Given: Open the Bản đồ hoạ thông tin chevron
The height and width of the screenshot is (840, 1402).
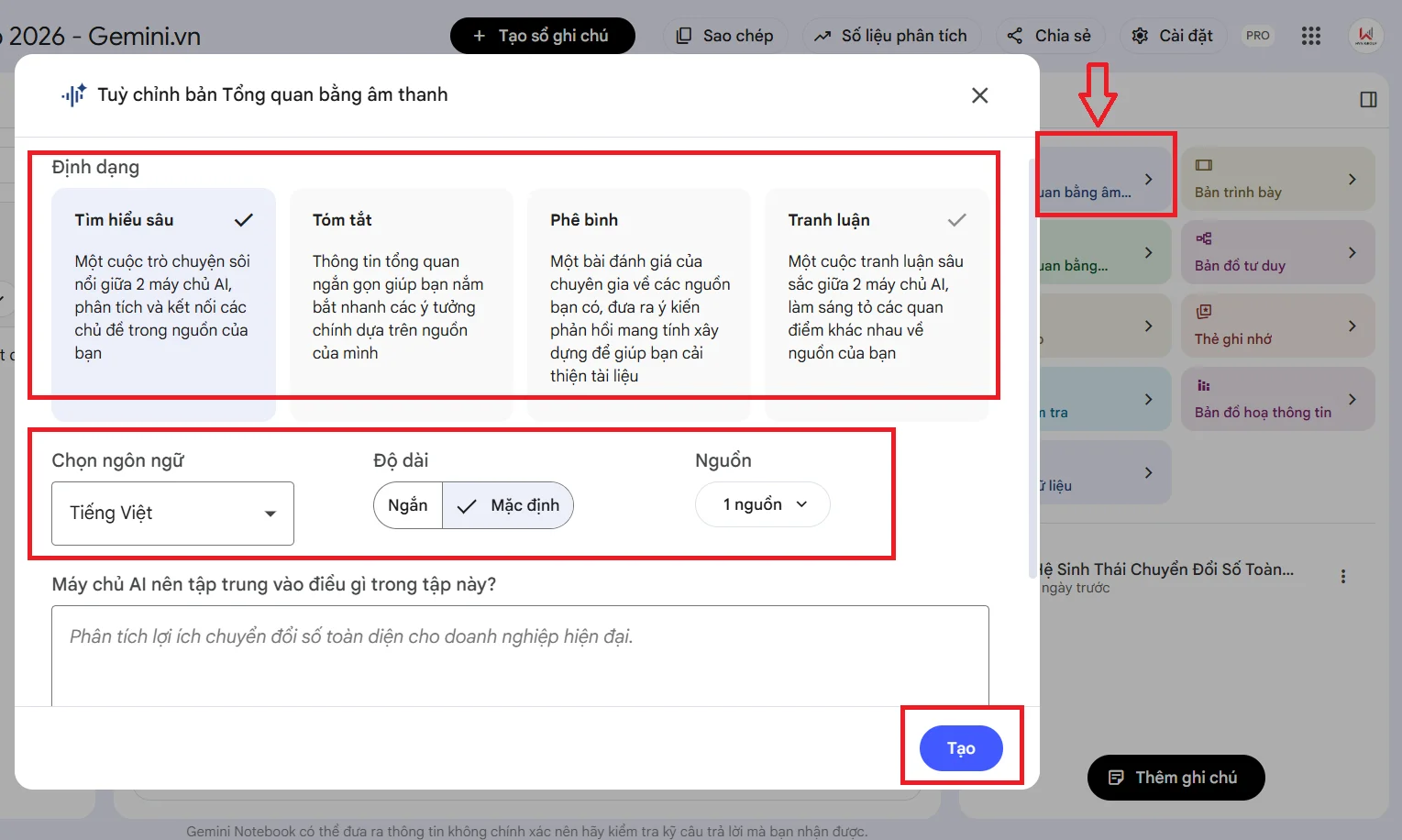Looking at the screenshot, I should pyautogui.click(x=1352, y=399).
